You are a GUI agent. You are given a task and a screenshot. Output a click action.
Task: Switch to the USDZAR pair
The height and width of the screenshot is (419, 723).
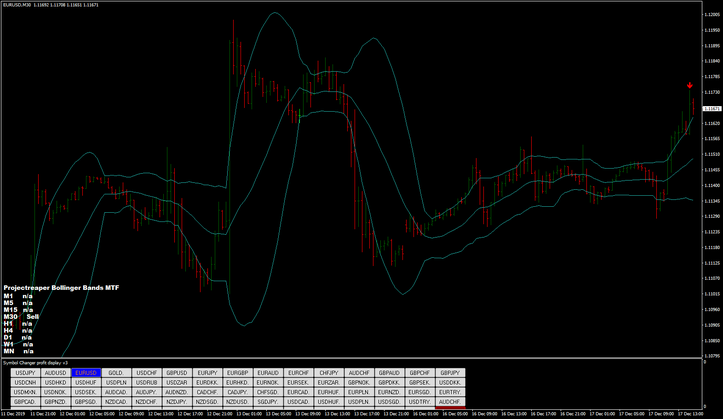point(177,383)
